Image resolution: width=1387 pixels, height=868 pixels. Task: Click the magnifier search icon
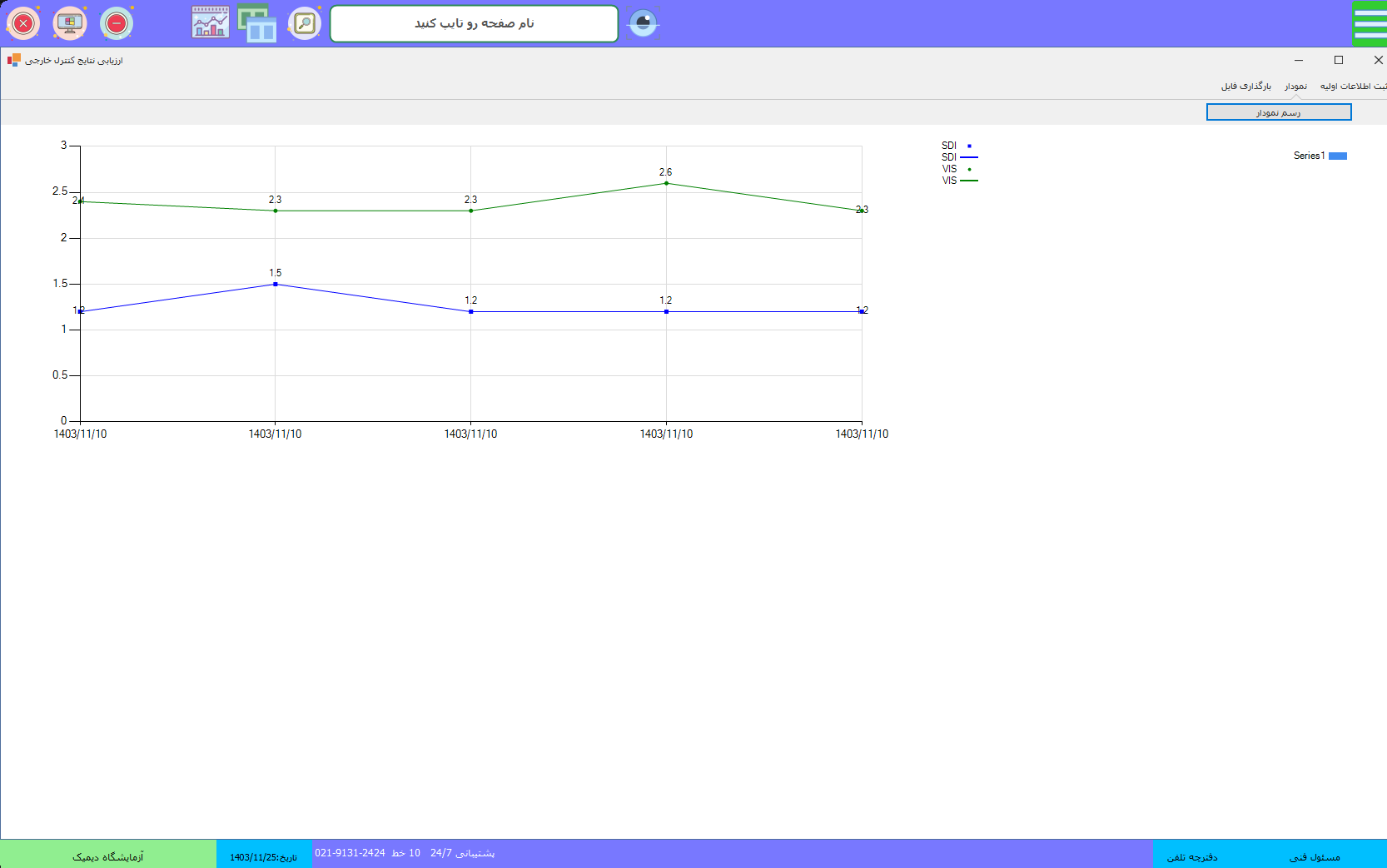305,23
